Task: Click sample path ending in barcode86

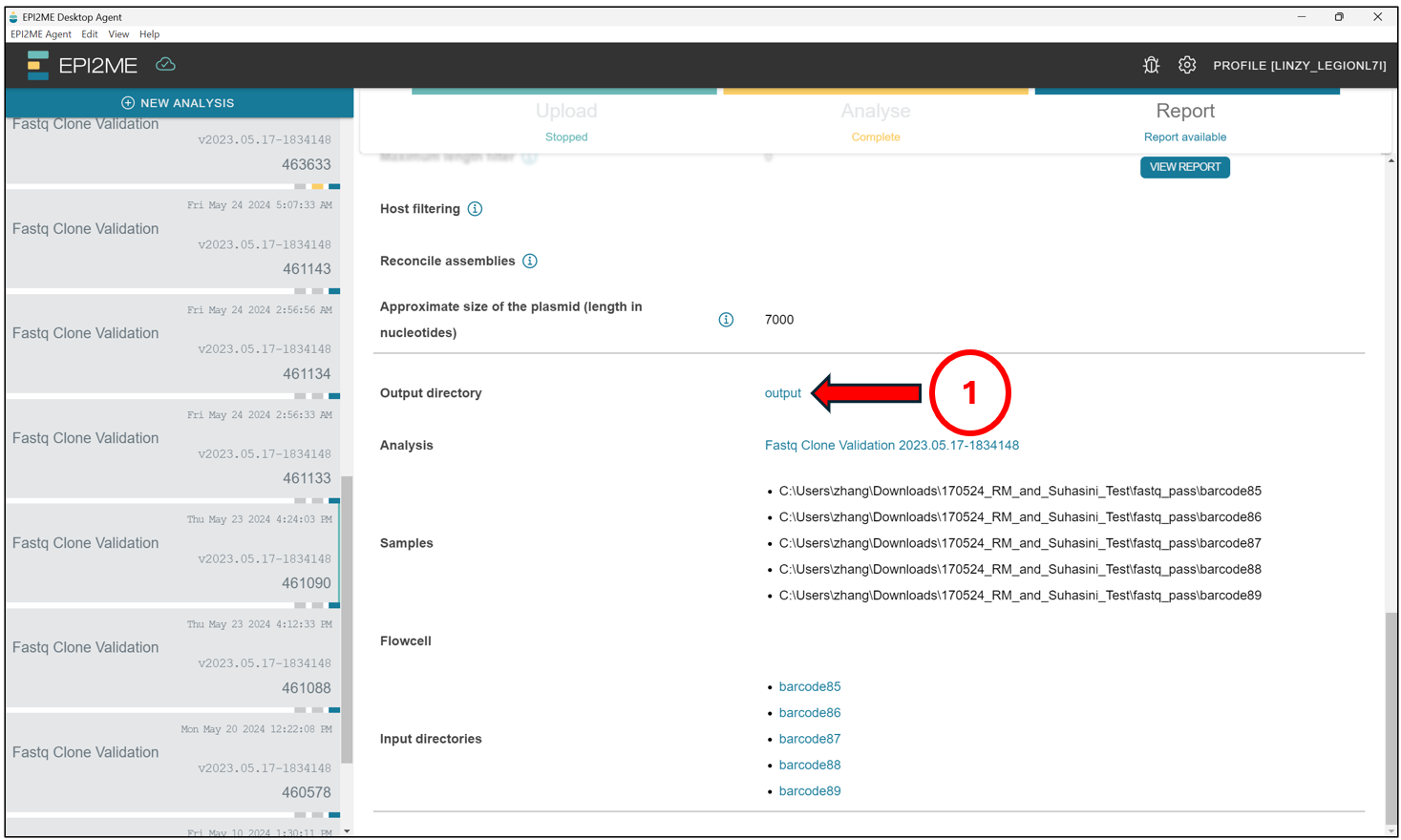Action: tap(1020, 517)
